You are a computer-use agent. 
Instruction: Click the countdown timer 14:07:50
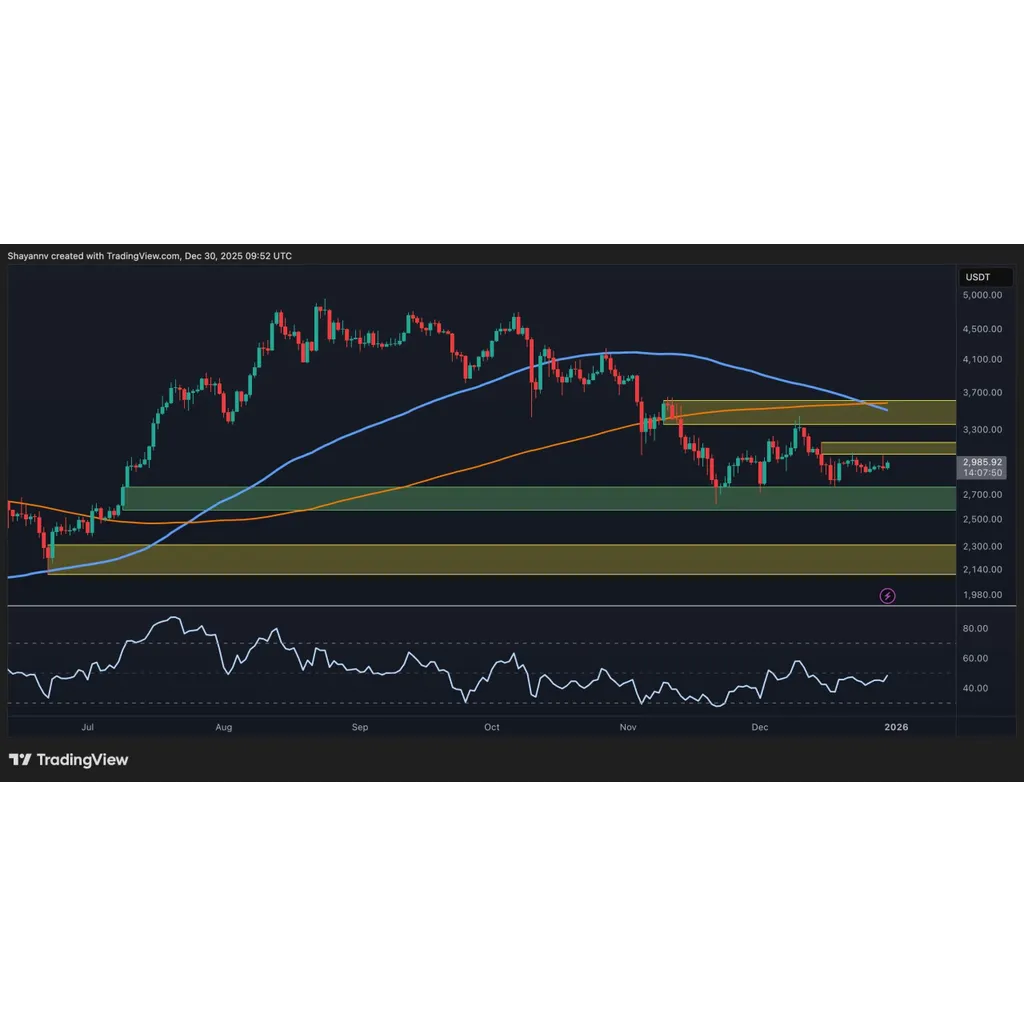pyautogui.click(x=982, y=473)
